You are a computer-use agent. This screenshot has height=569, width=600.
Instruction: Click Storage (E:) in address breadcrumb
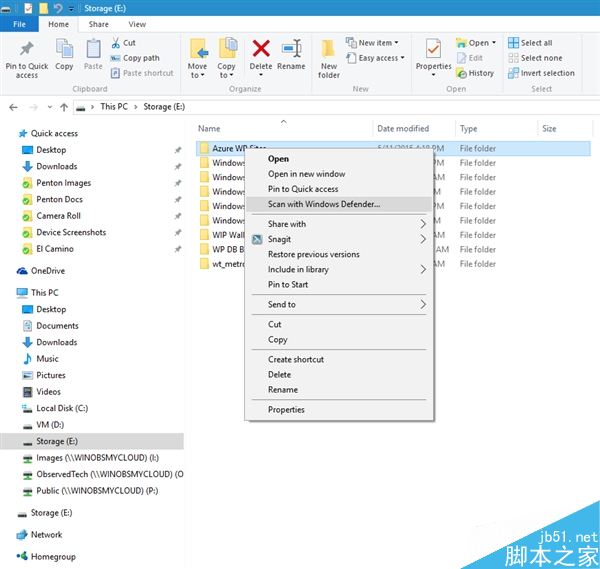tap(164, 107)
